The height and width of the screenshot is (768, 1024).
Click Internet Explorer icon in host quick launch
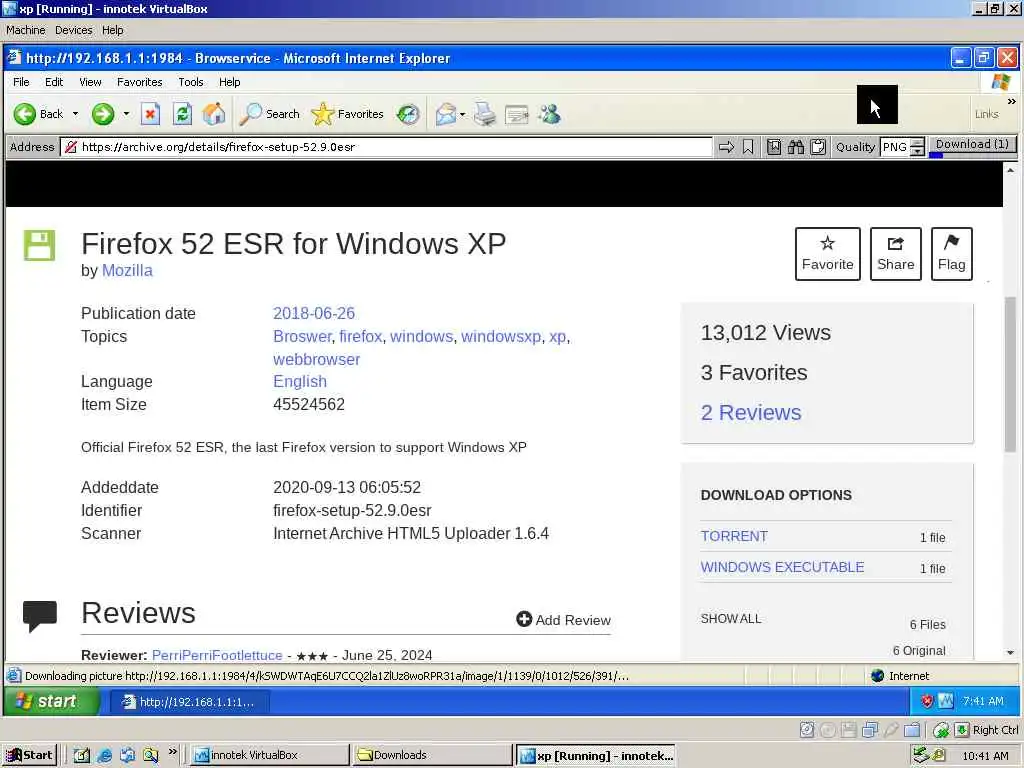tap(104, 756)
